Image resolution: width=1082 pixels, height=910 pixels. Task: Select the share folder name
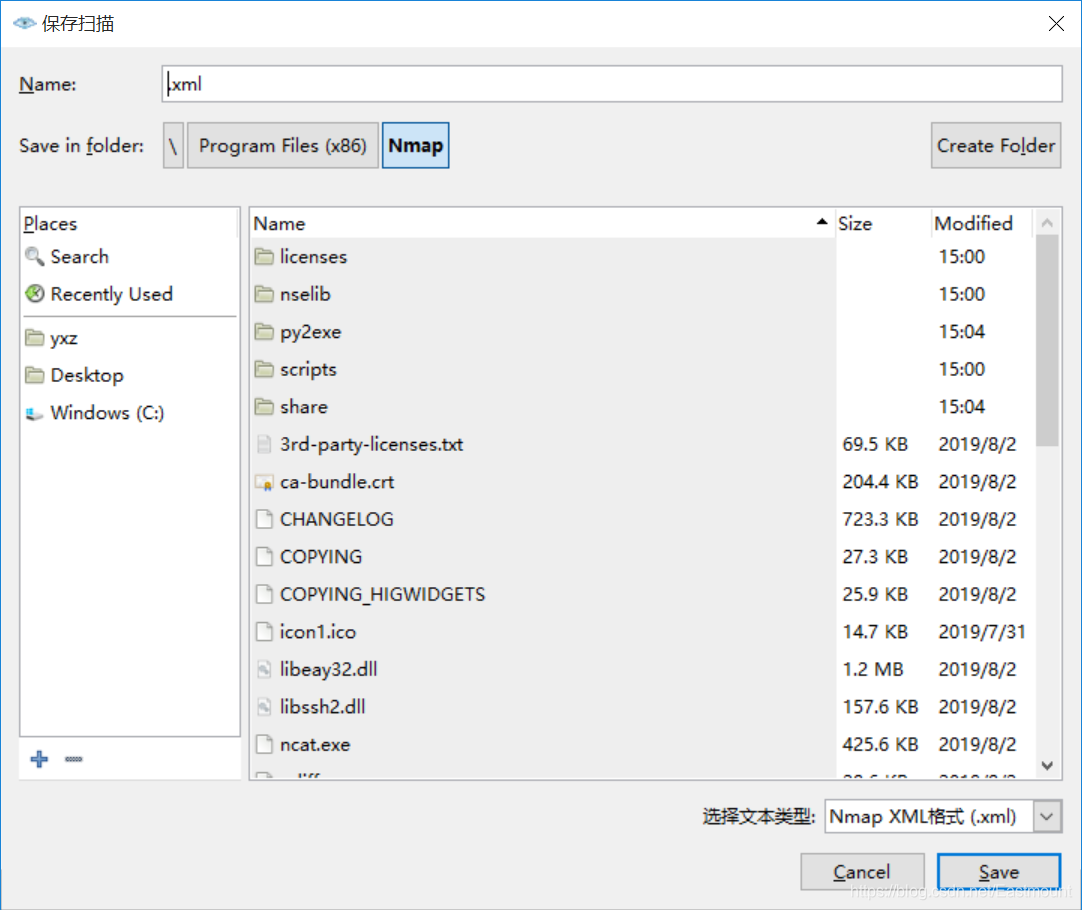point(304,406)
